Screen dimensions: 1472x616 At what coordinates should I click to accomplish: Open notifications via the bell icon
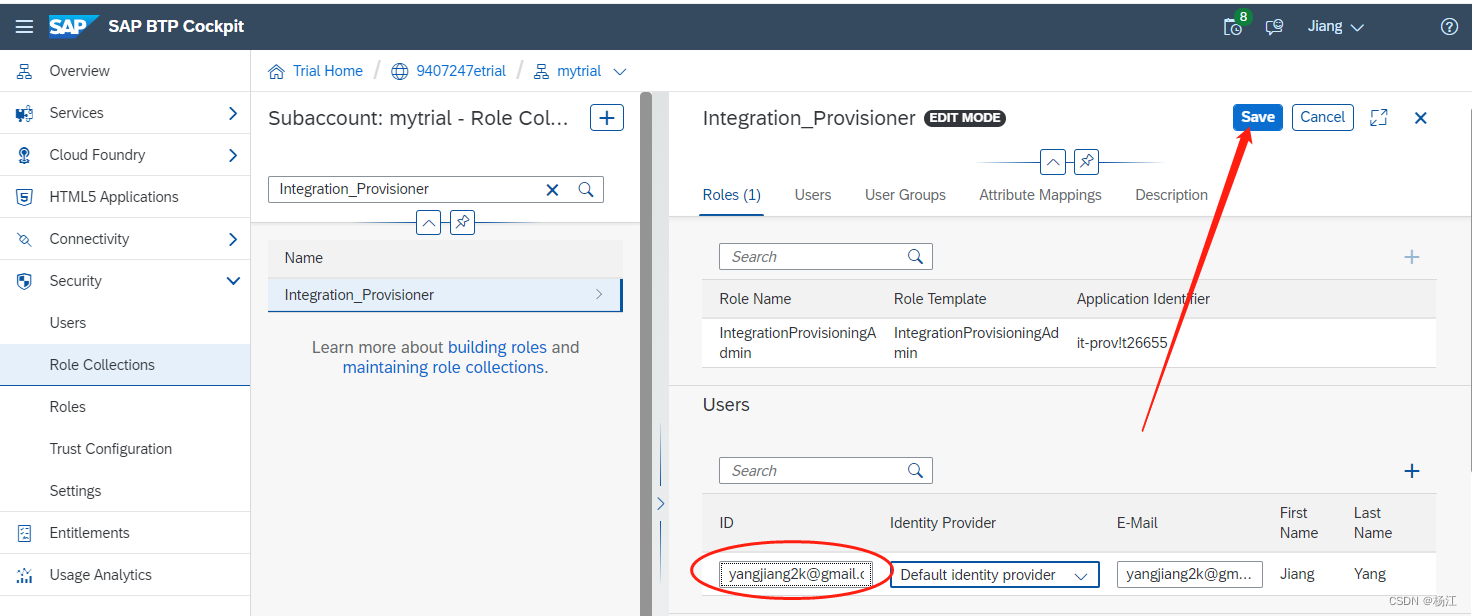click(x=1232, y=27)
